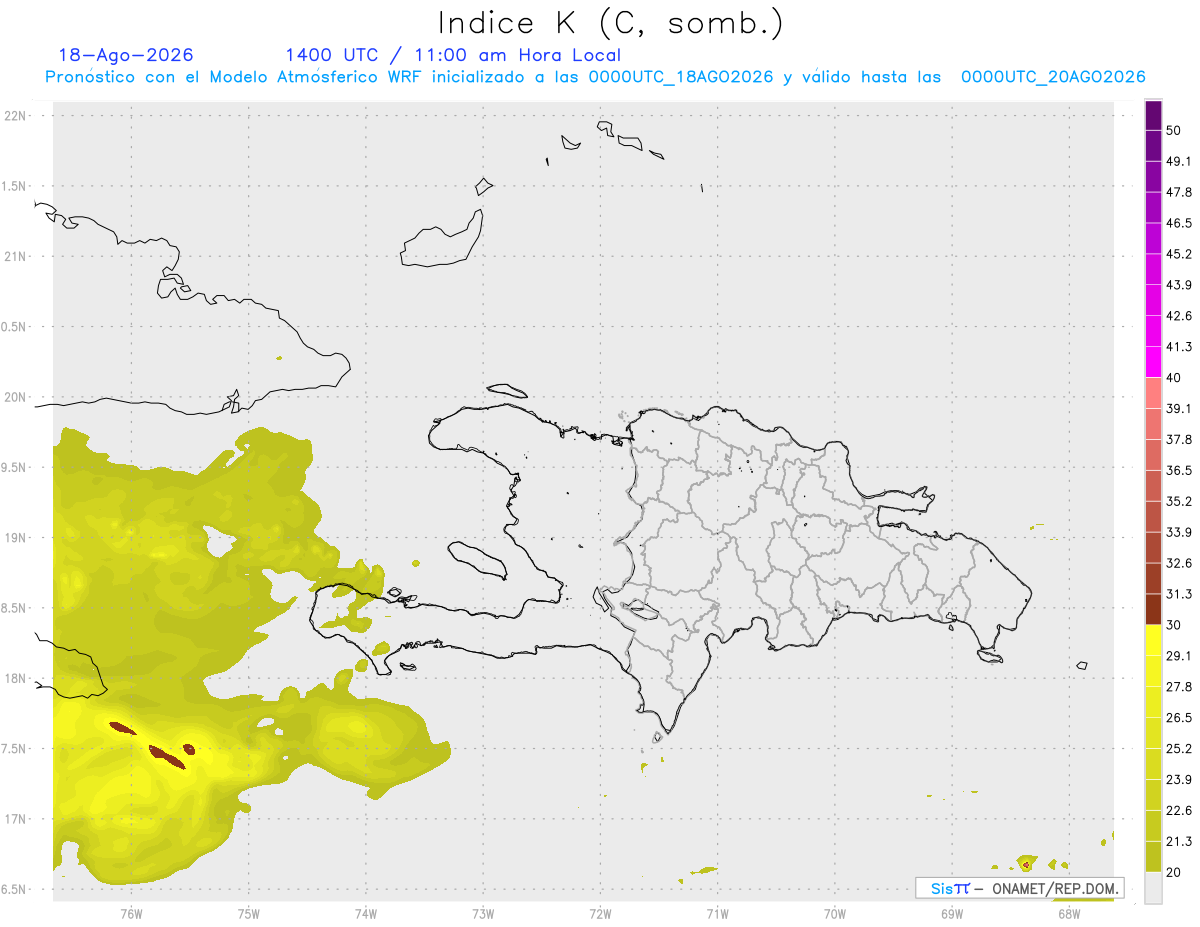The width and height of the screenshot is (1200, 927).
Task: Click the olive swatch between 20 and 21.3
Action: coord(1154,857)
